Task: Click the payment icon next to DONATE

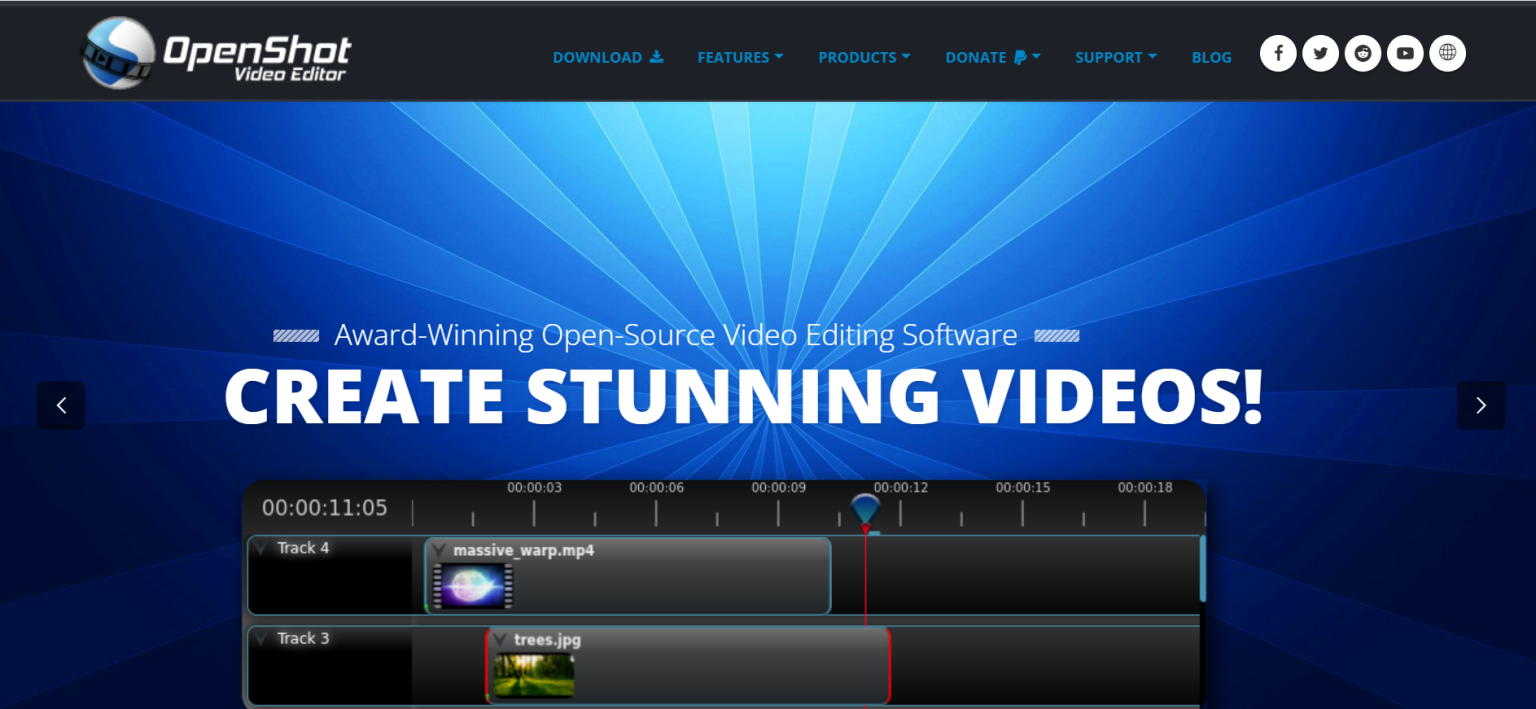Action: tap(1019, 57)
